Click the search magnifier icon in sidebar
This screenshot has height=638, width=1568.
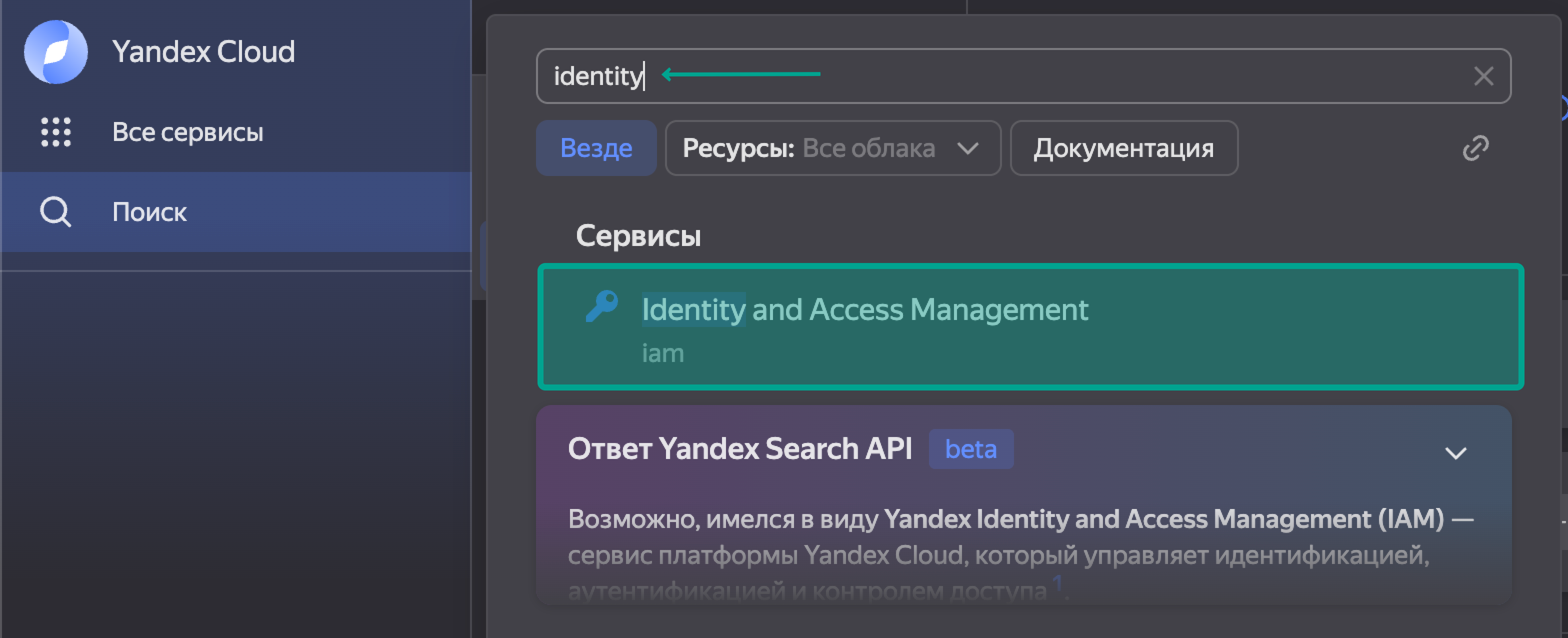point(55,212)
